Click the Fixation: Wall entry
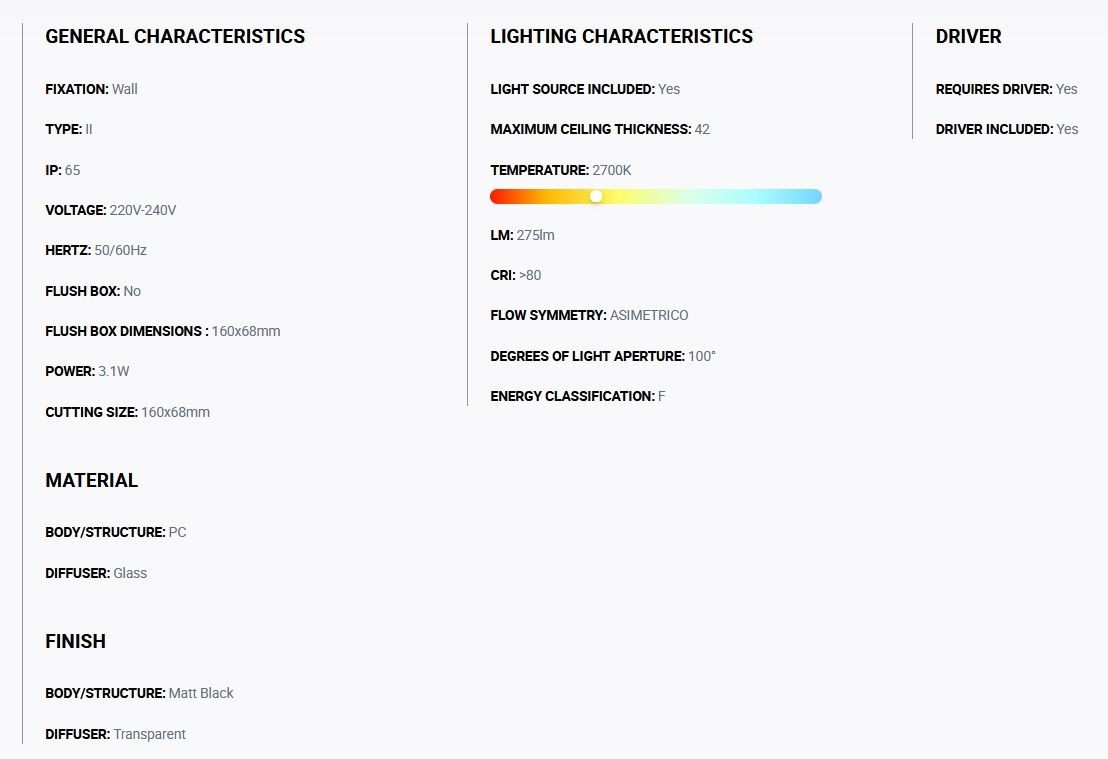The width and height of the screenshot is (1108, 759). [91, 89]
